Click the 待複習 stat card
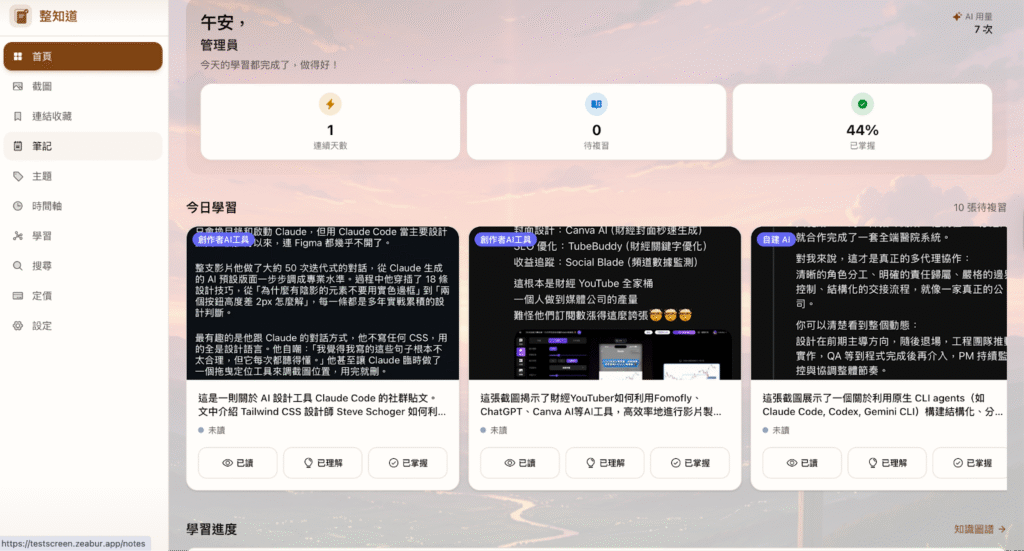 pos(596,121)
